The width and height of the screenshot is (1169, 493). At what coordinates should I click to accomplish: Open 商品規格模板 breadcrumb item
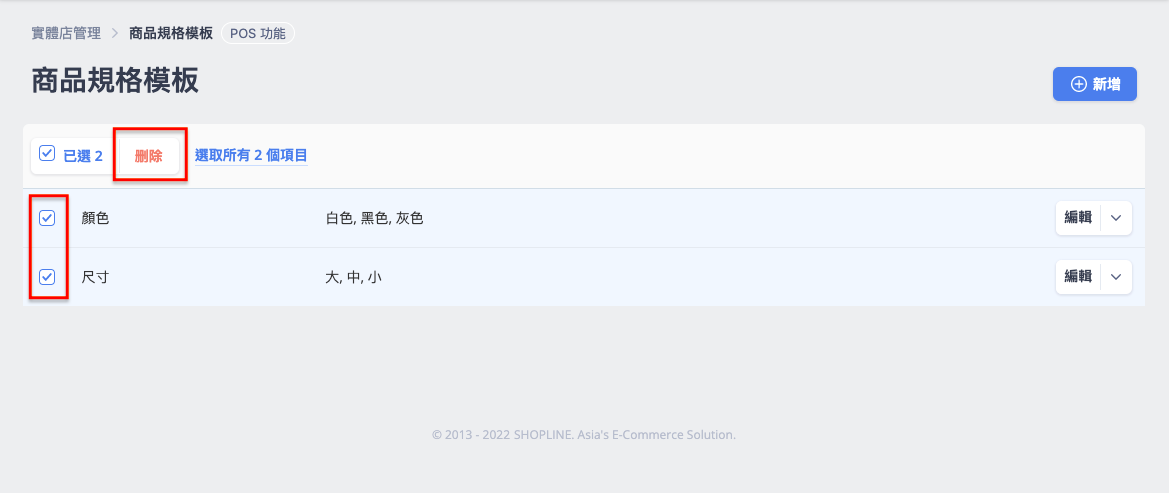(171, 34)
